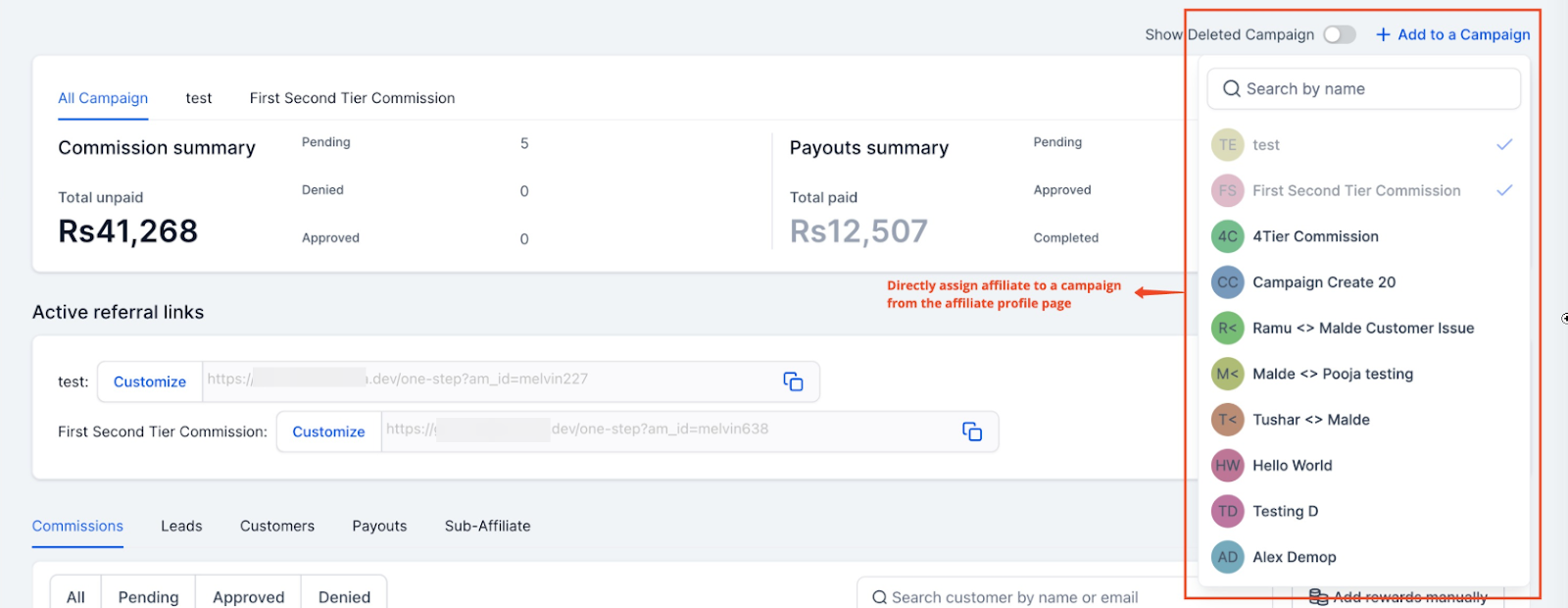
Task: Click Customize button for test link
Action: pyautogui.click(x=150, y=381)
